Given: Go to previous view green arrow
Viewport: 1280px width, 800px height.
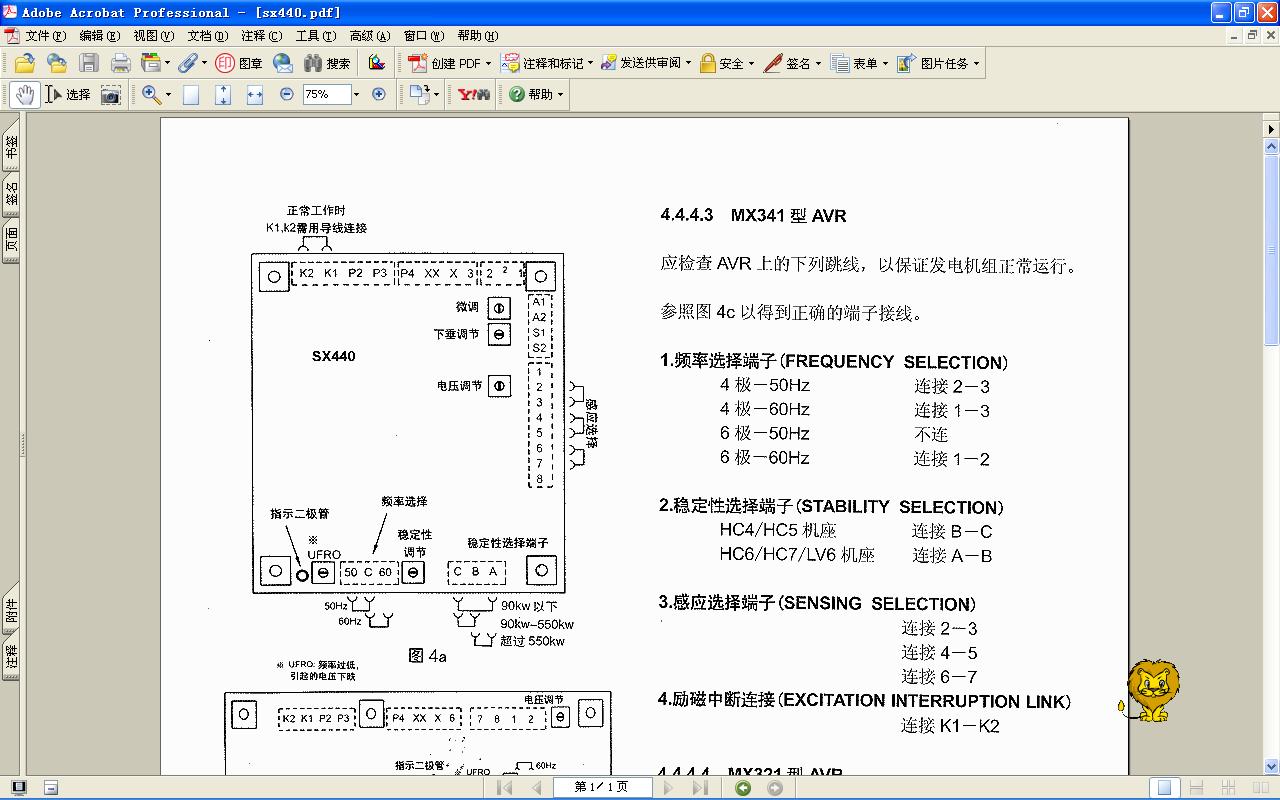Looking at the screenshot, I should (743, 788).
